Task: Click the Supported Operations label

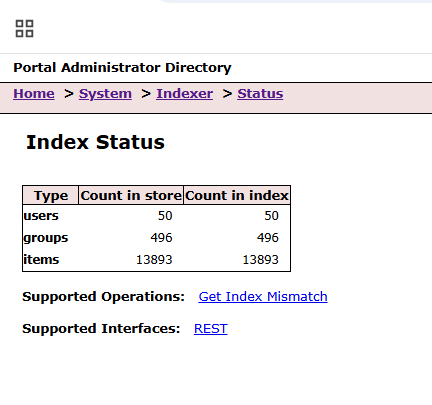Action: [103, 296]
